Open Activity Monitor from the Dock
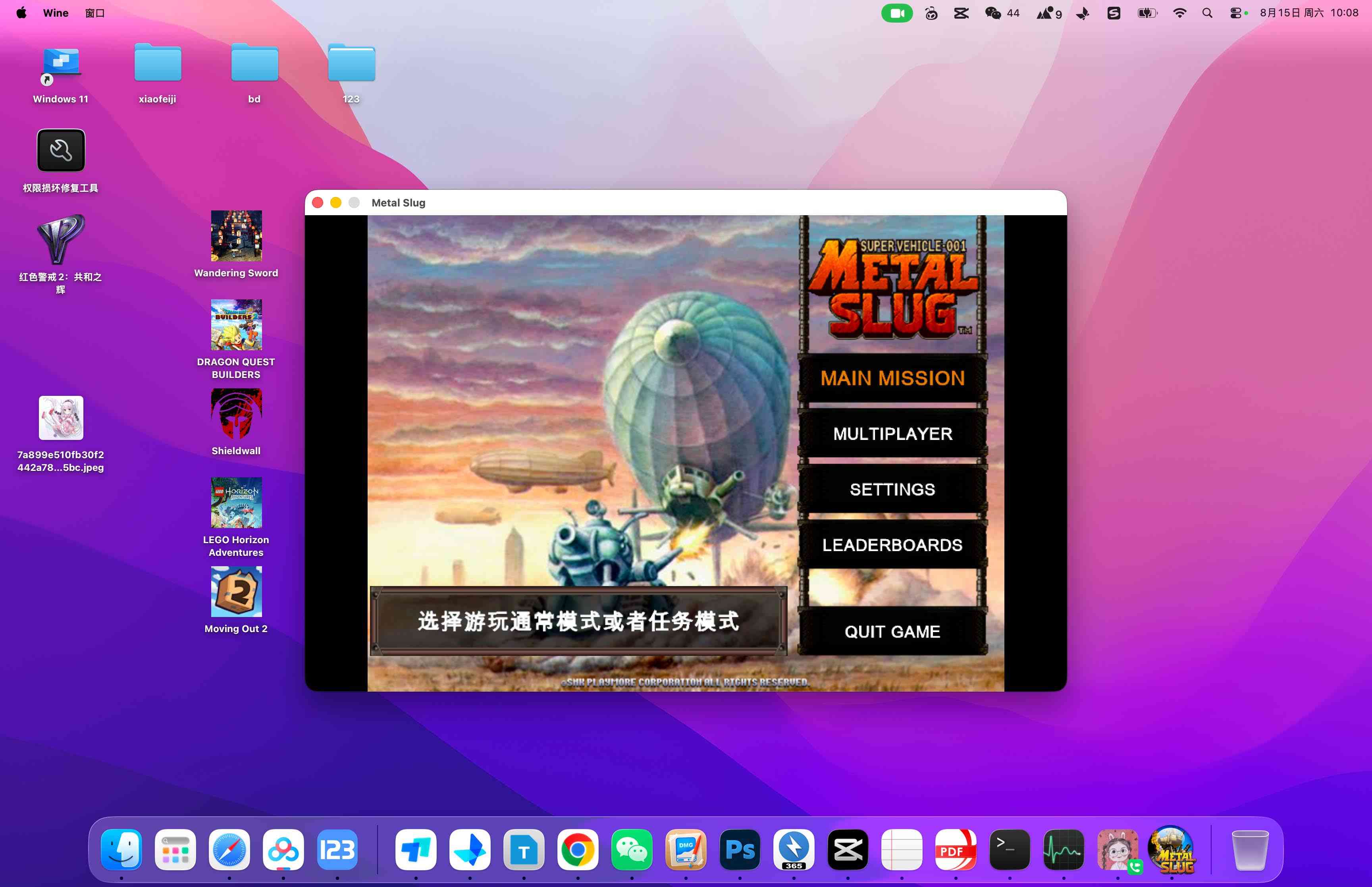 click(1064, 850)
